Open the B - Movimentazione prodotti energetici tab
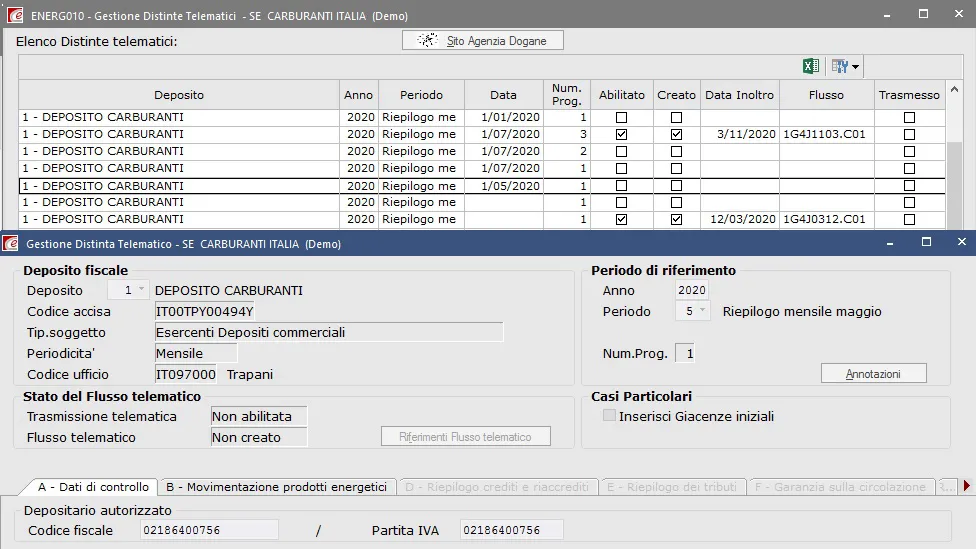Image resolution: width=976 pixels, height=549 pixels. (x=276, y=487)
